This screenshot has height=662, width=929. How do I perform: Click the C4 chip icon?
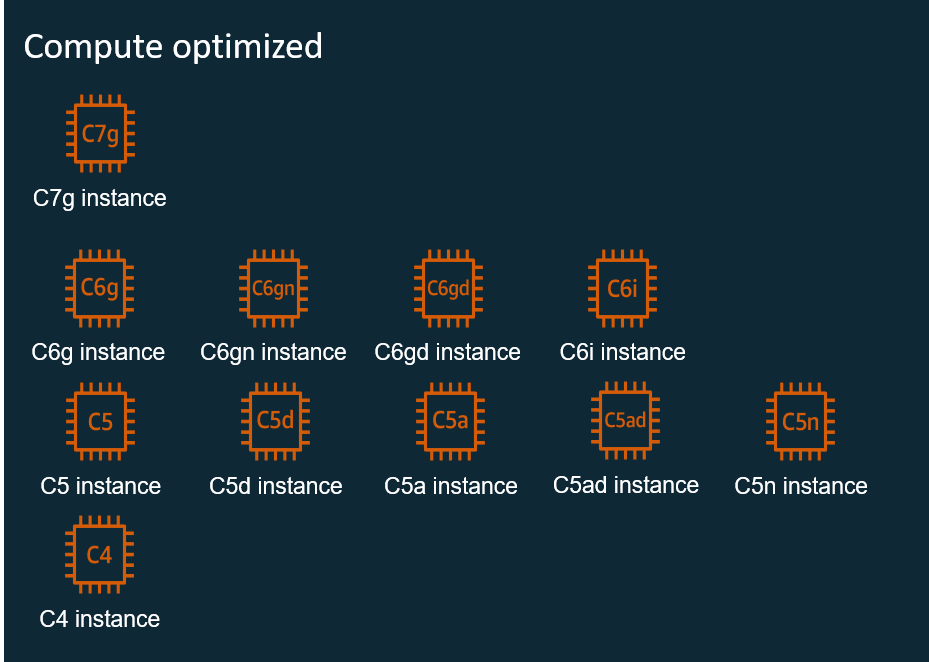(x=100, y=555)
